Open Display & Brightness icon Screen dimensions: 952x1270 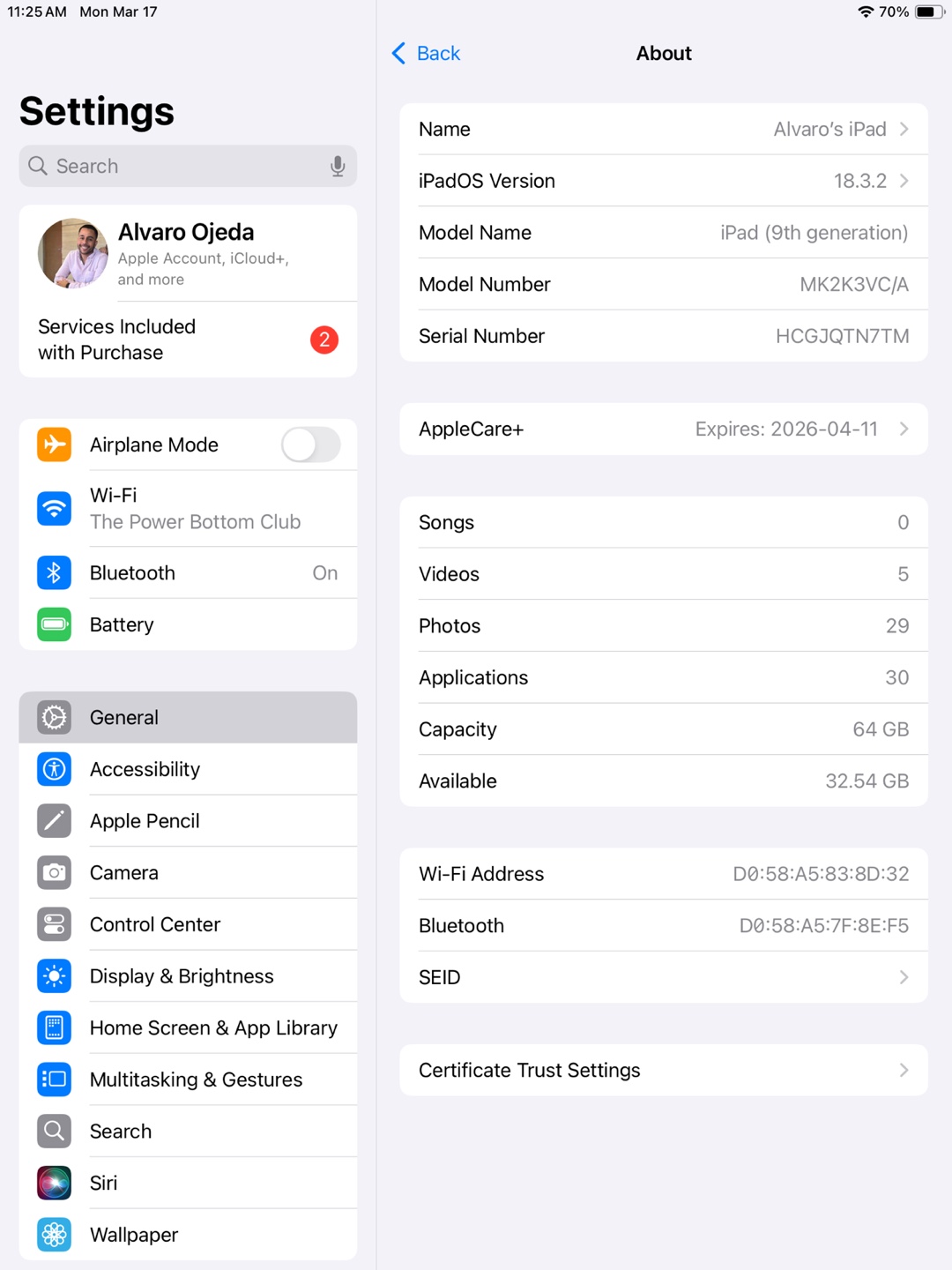tap(54, 976)
